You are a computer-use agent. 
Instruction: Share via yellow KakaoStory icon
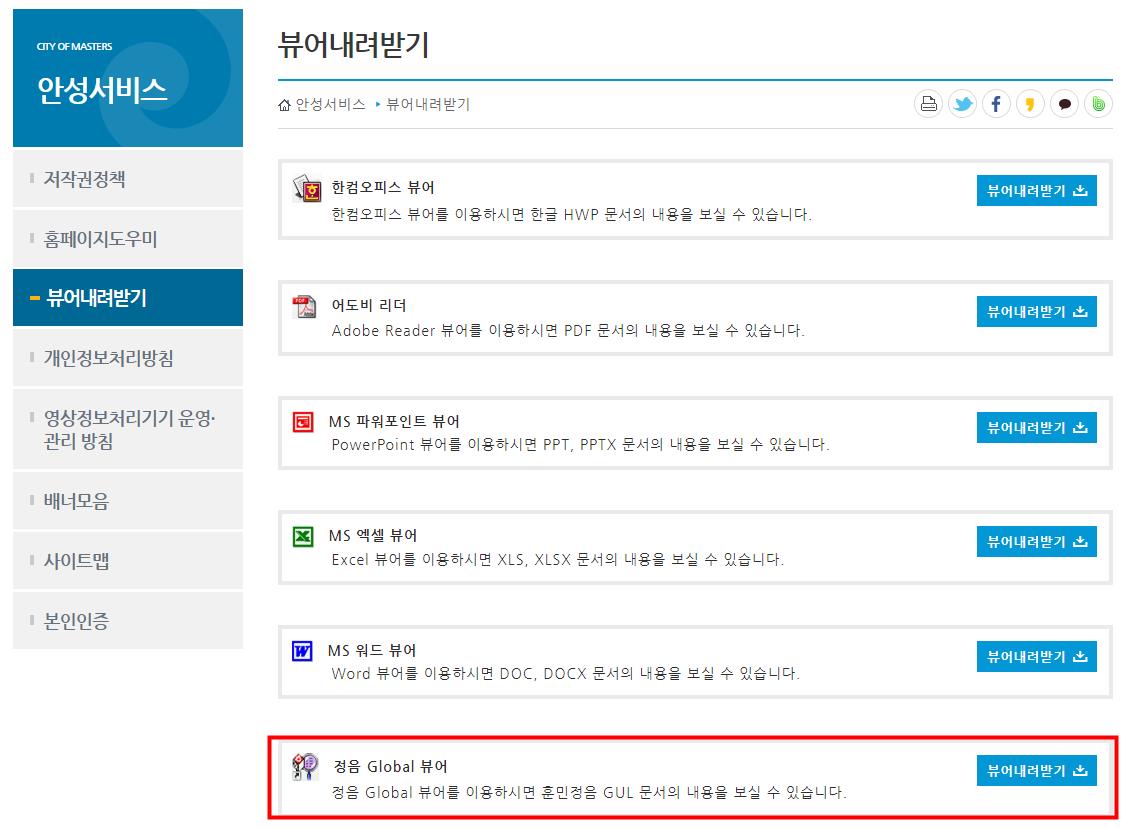click(1030, 104)
